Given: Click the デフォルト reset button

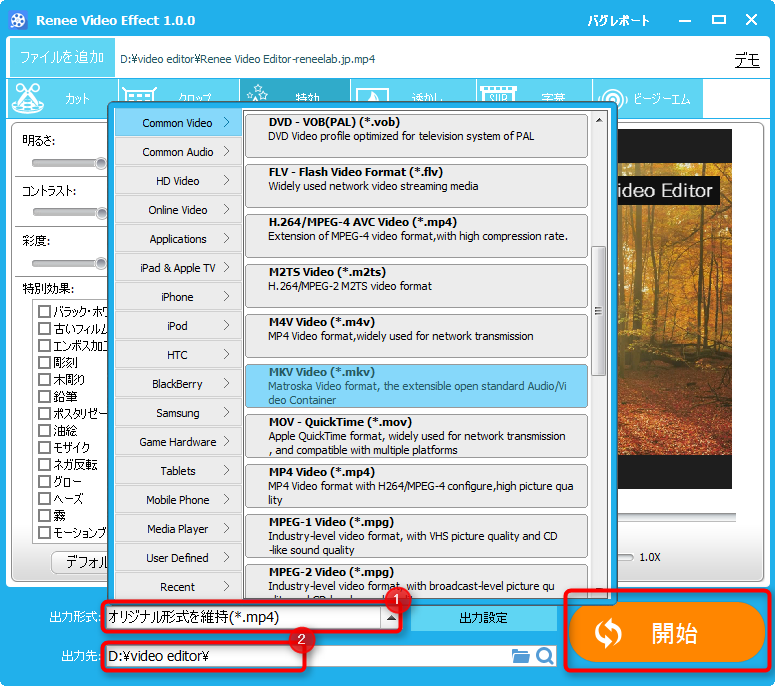Looking at the screenshot, I should click(82, 562).
